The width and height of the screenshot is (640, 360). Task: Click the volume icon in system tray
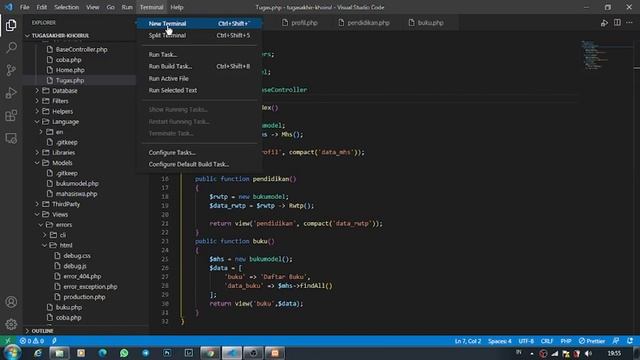[588, 353]
